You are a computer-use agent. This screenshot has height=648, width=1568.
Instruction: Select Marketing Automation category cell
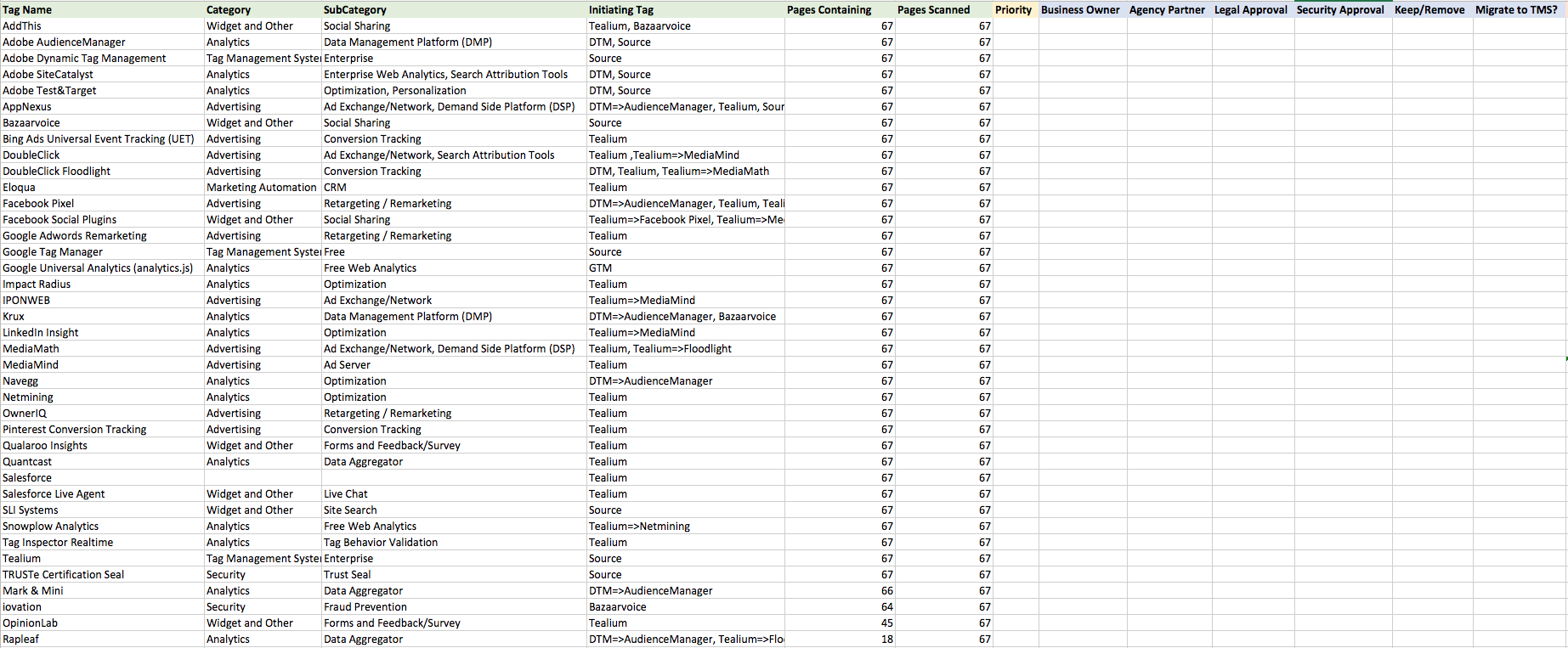[x=263, y=187]
